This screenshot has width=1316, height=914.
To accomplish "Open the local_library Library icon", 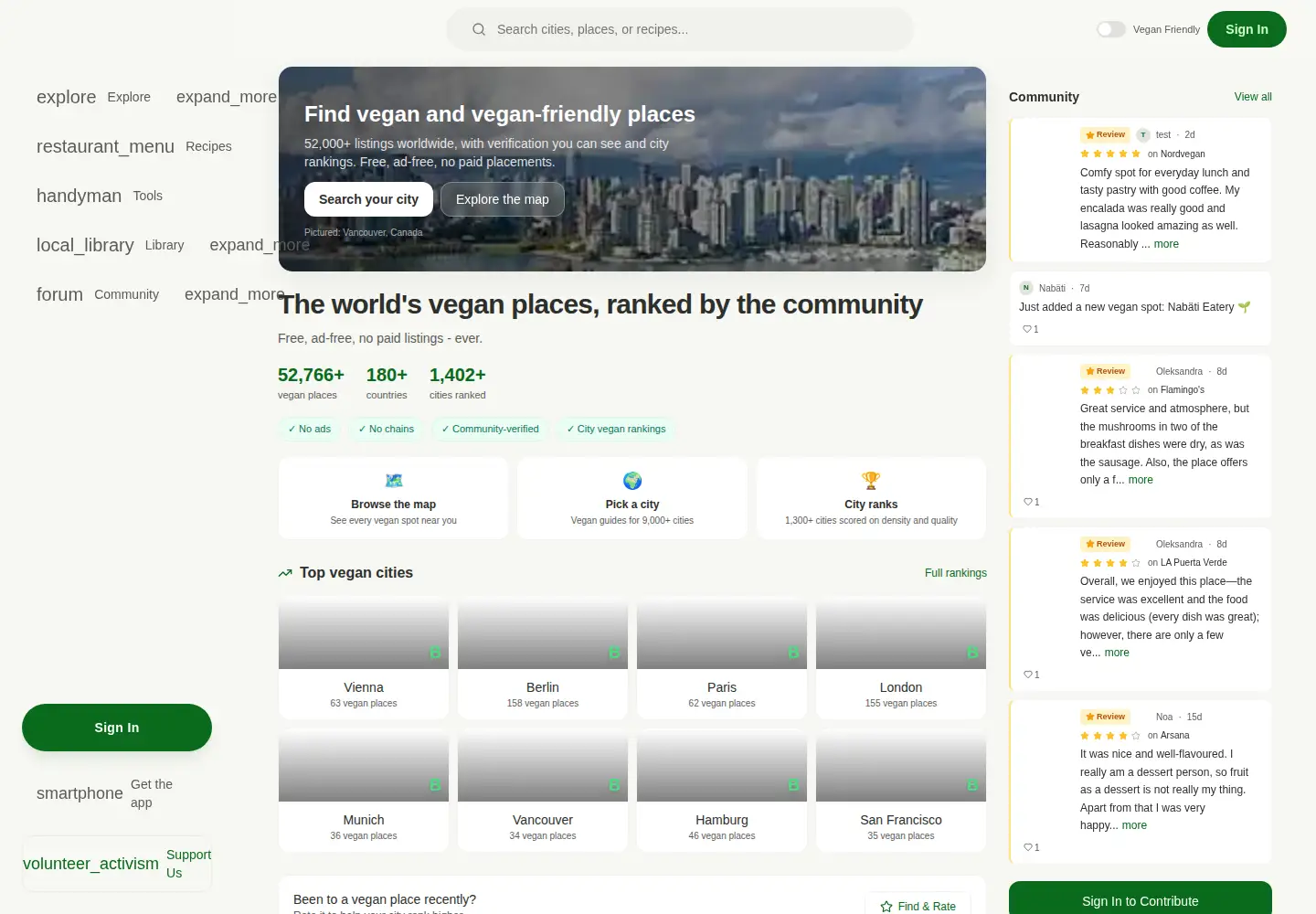I will point(85,245).
